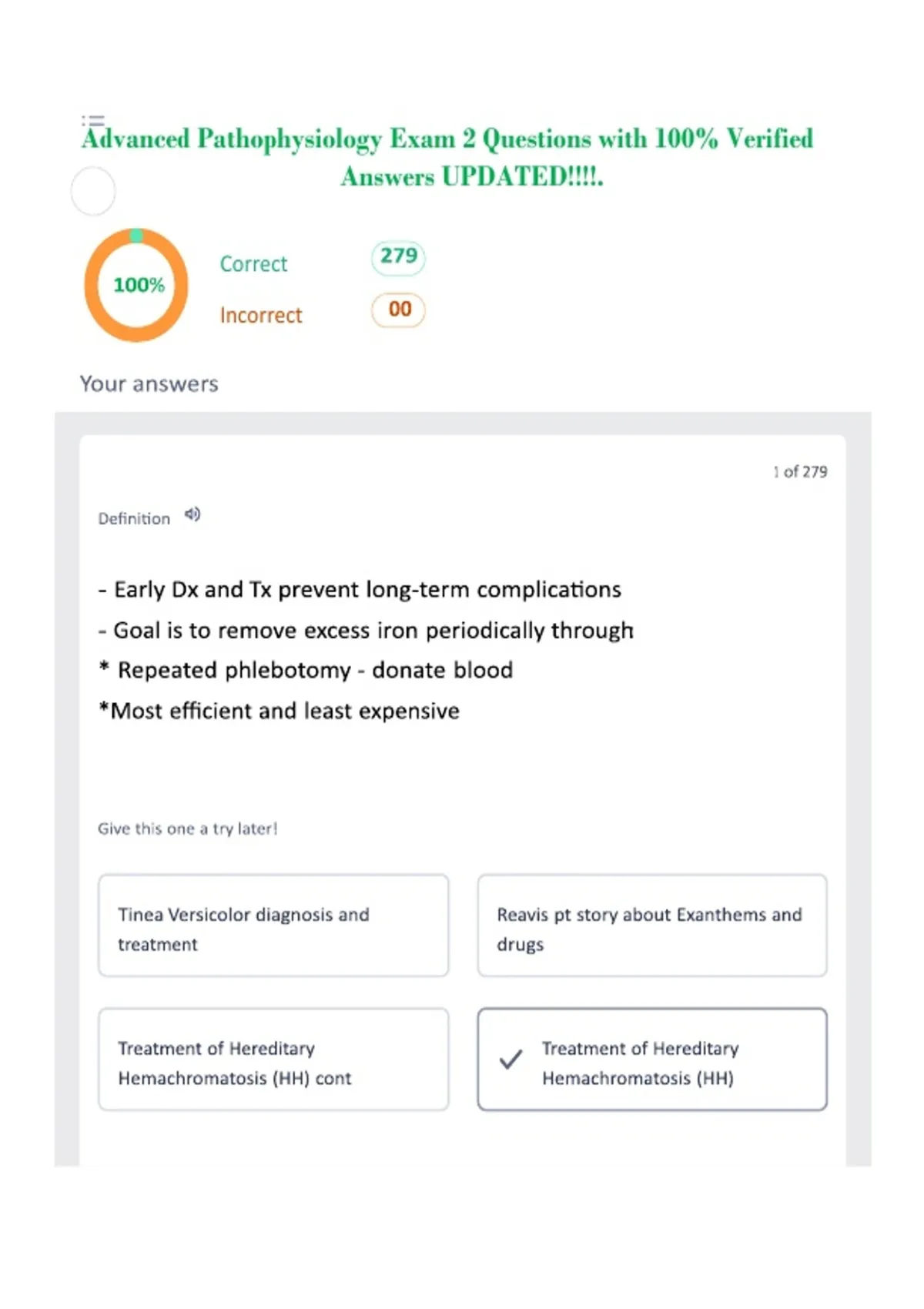The image size is (924, 1309).
Task: Click the empty circle avatar below the title
Action: point(93,191)
